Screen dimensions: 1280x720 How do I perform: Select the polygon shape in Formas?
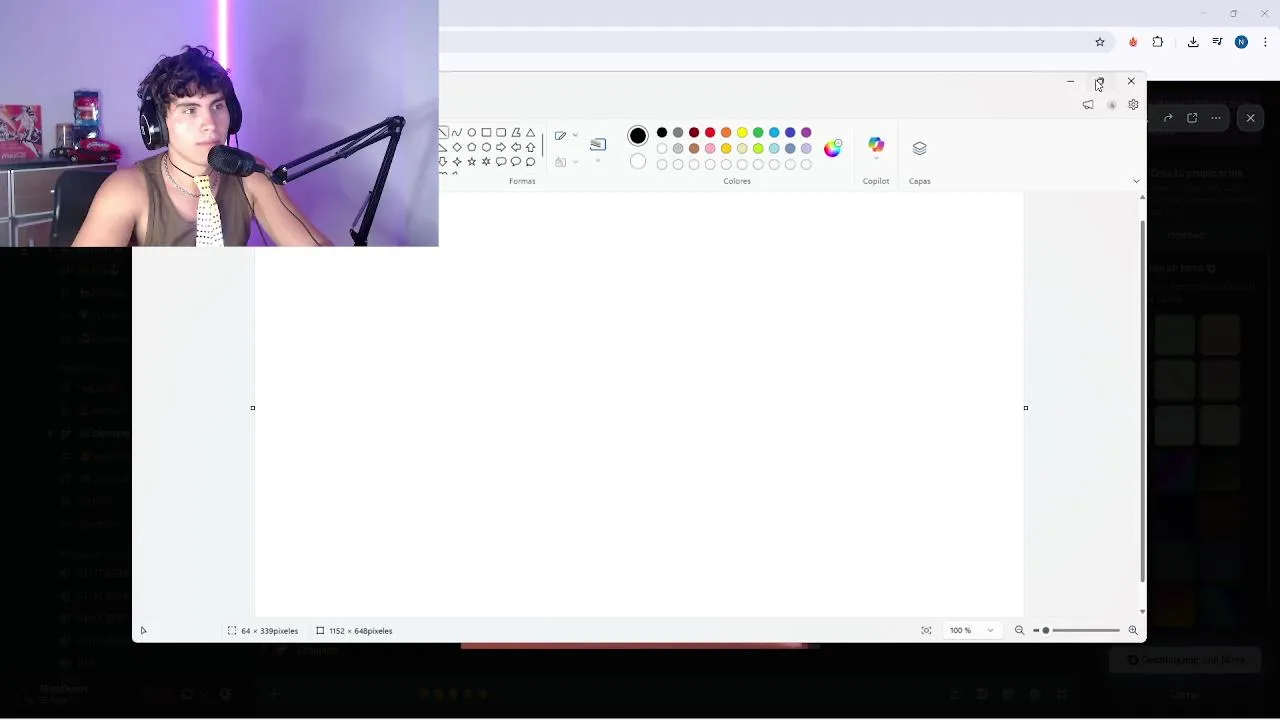[x=516, y=132]
